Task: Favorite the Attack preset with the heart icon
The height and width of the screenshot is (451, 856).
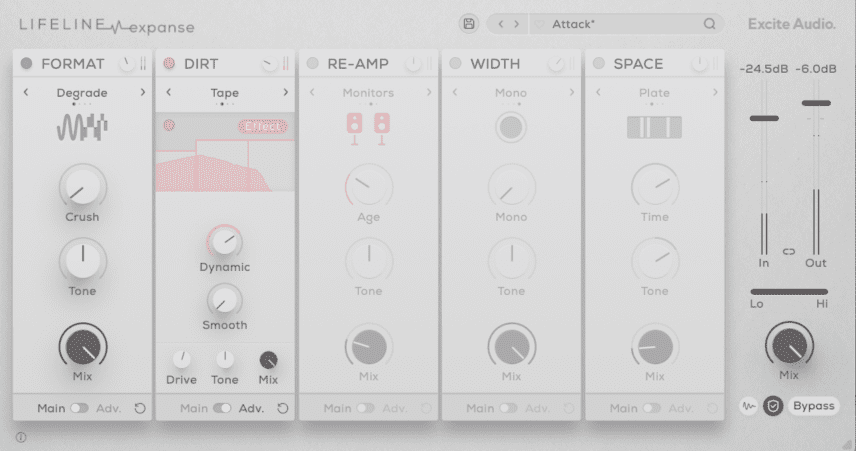Action: tap(540, 24)
